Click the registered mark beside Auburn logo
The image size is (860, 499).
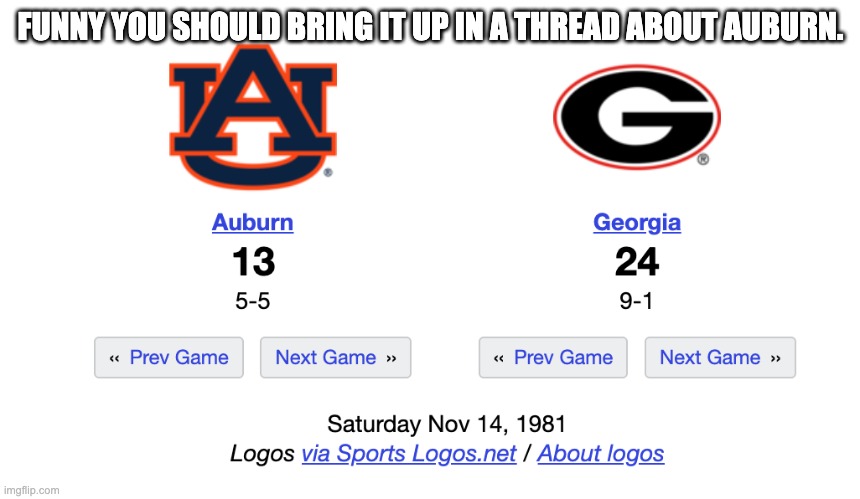328,172
